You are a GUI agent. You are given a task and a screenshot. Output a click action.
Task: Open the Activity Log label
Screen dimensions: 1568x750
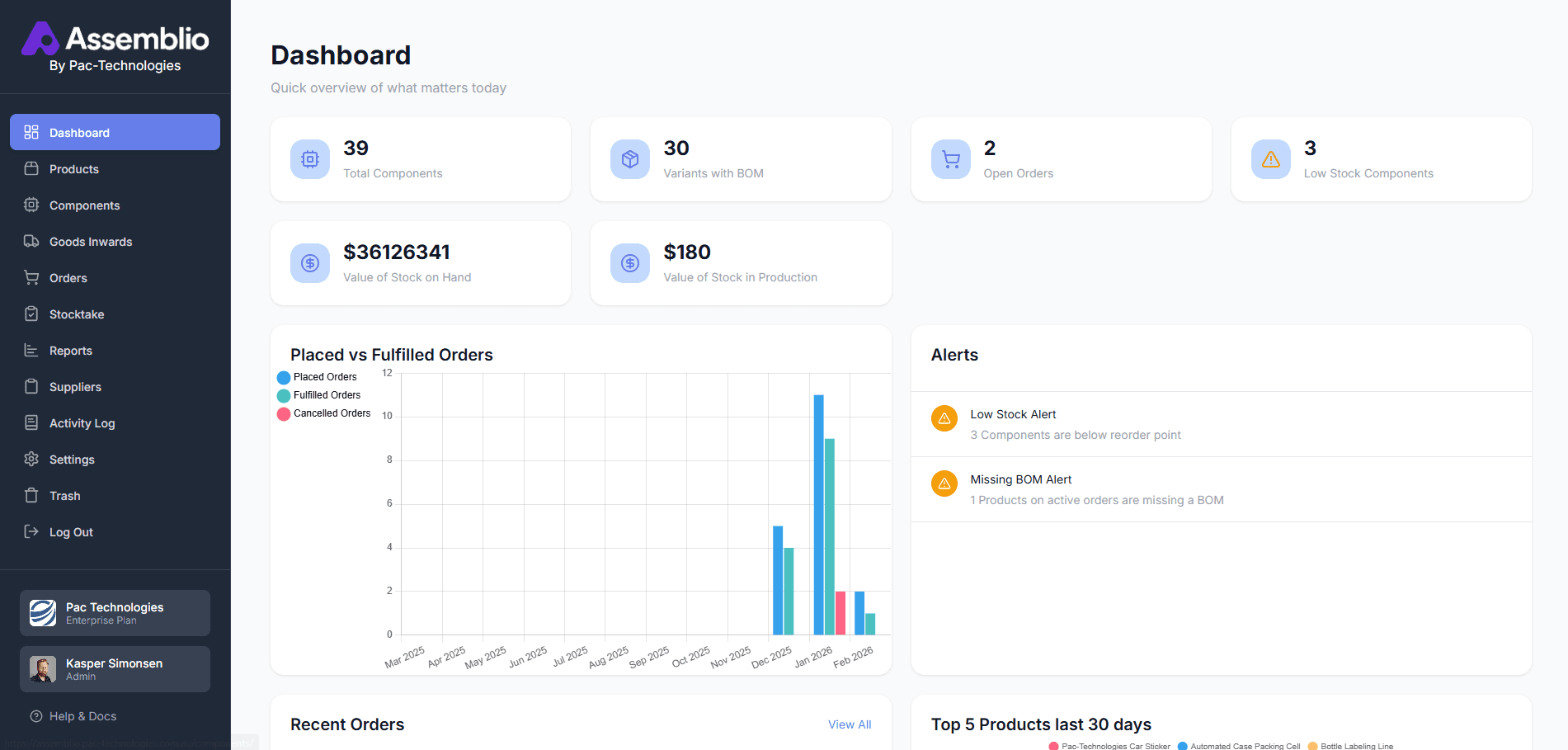[82, 423]
